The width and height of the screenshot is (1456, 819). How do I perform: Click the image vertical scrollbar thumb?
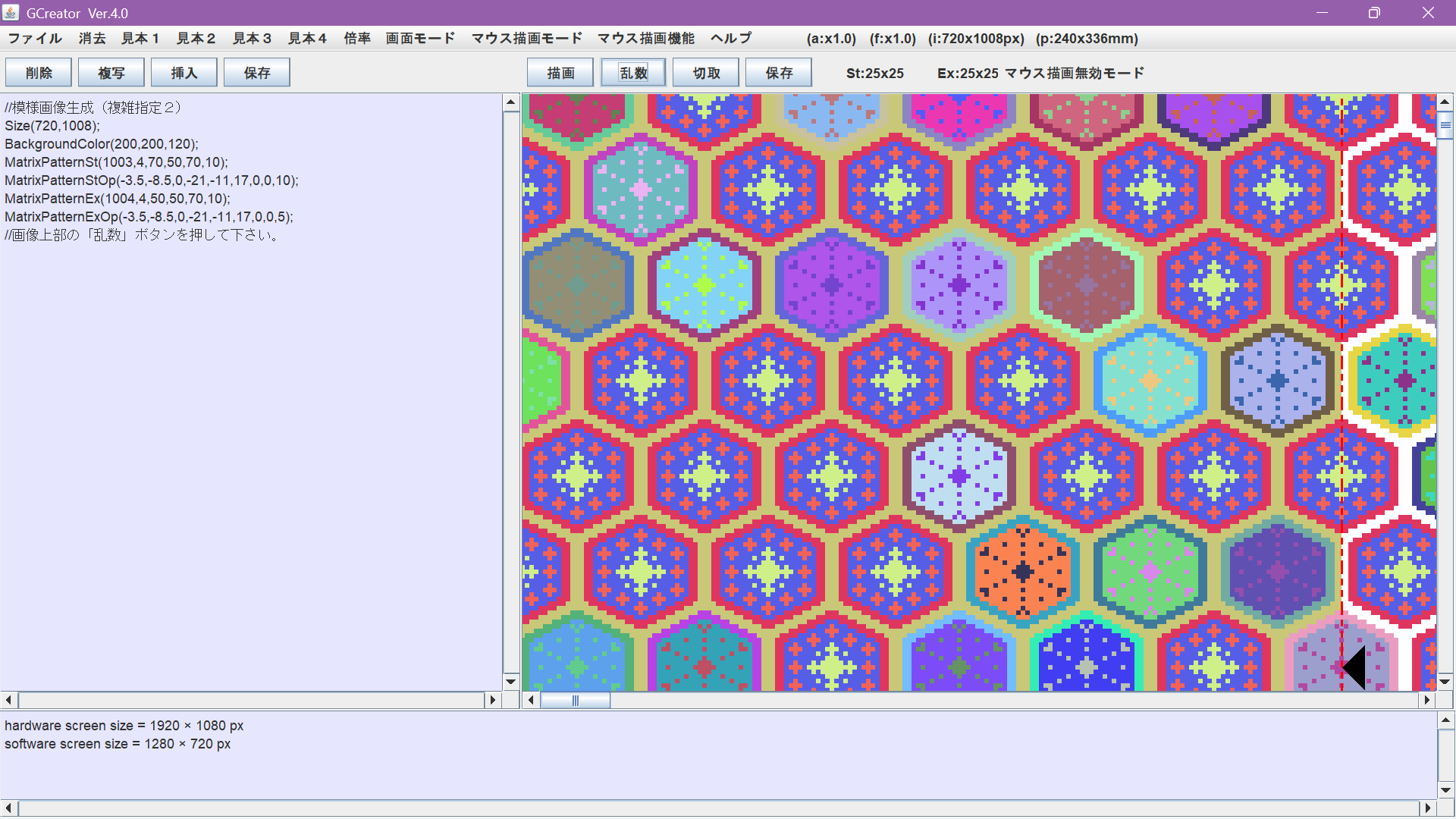[x=1445, y=125]
